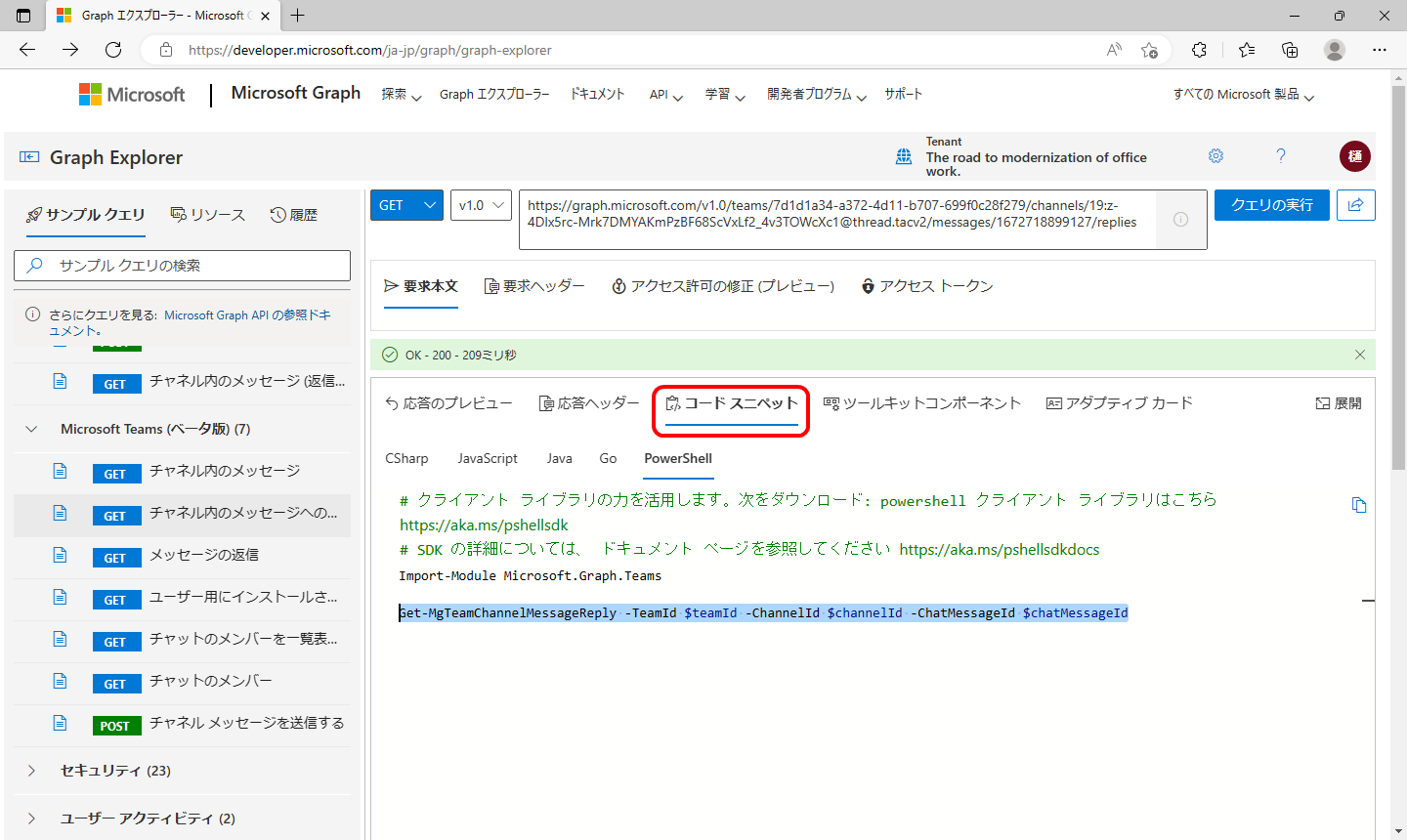The height and width of the screenshot is (840, 1407).
Task: Open the browser Favorites list icon
Action: point(1247,50)
